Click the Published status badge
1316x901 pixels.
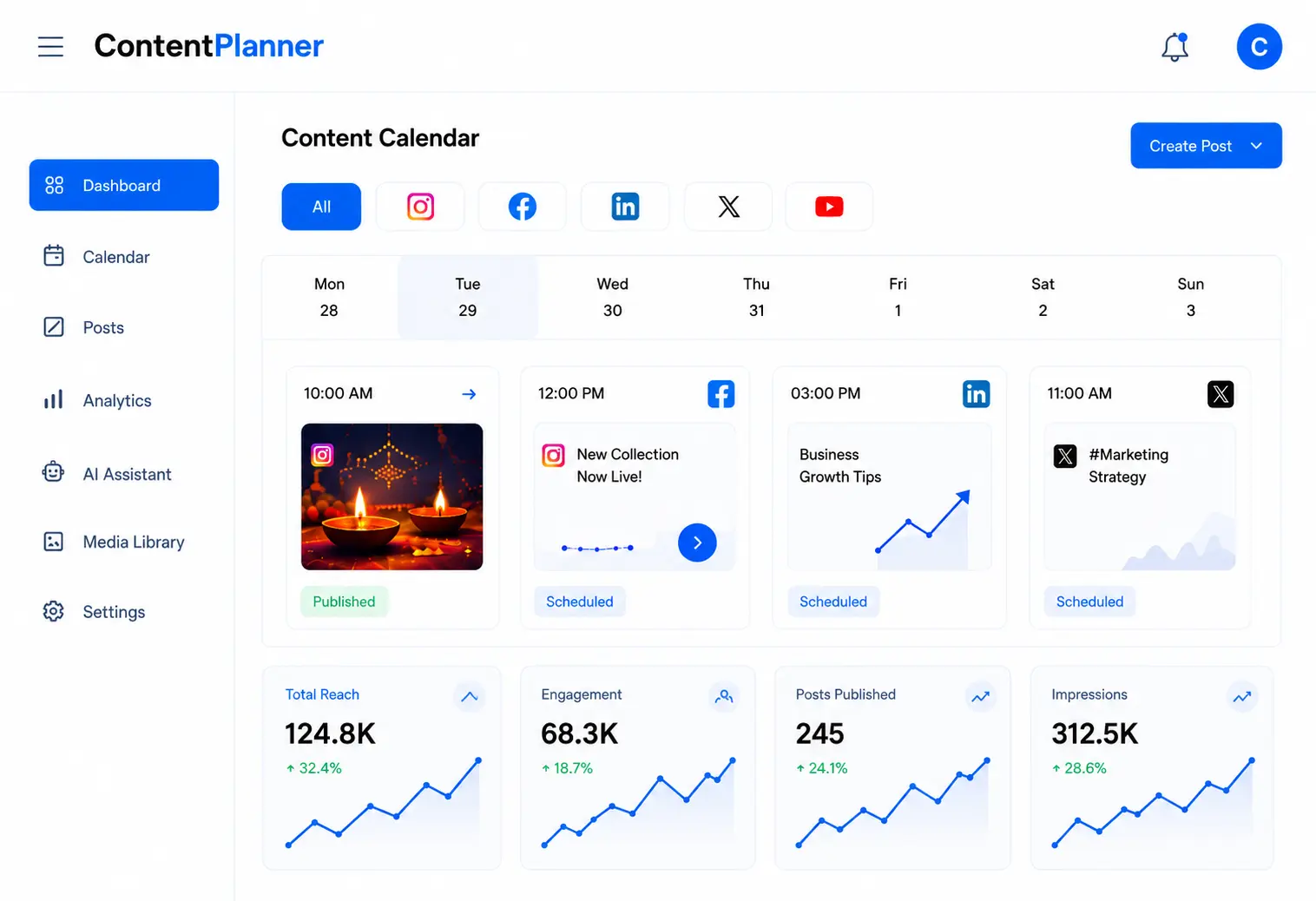344,602
